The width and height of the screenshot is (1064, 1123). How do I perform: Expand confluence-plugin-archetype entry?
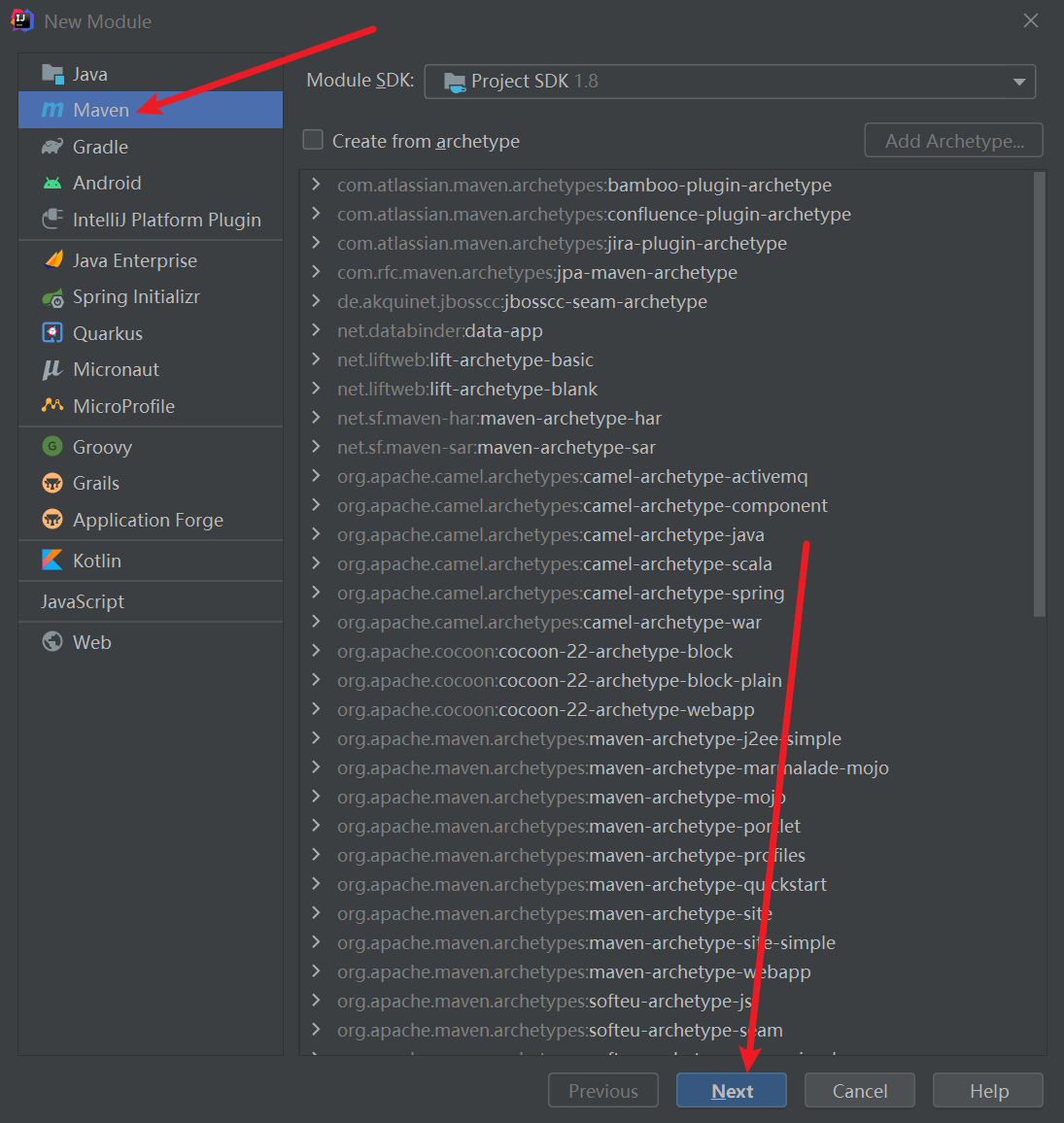[316, 214]
